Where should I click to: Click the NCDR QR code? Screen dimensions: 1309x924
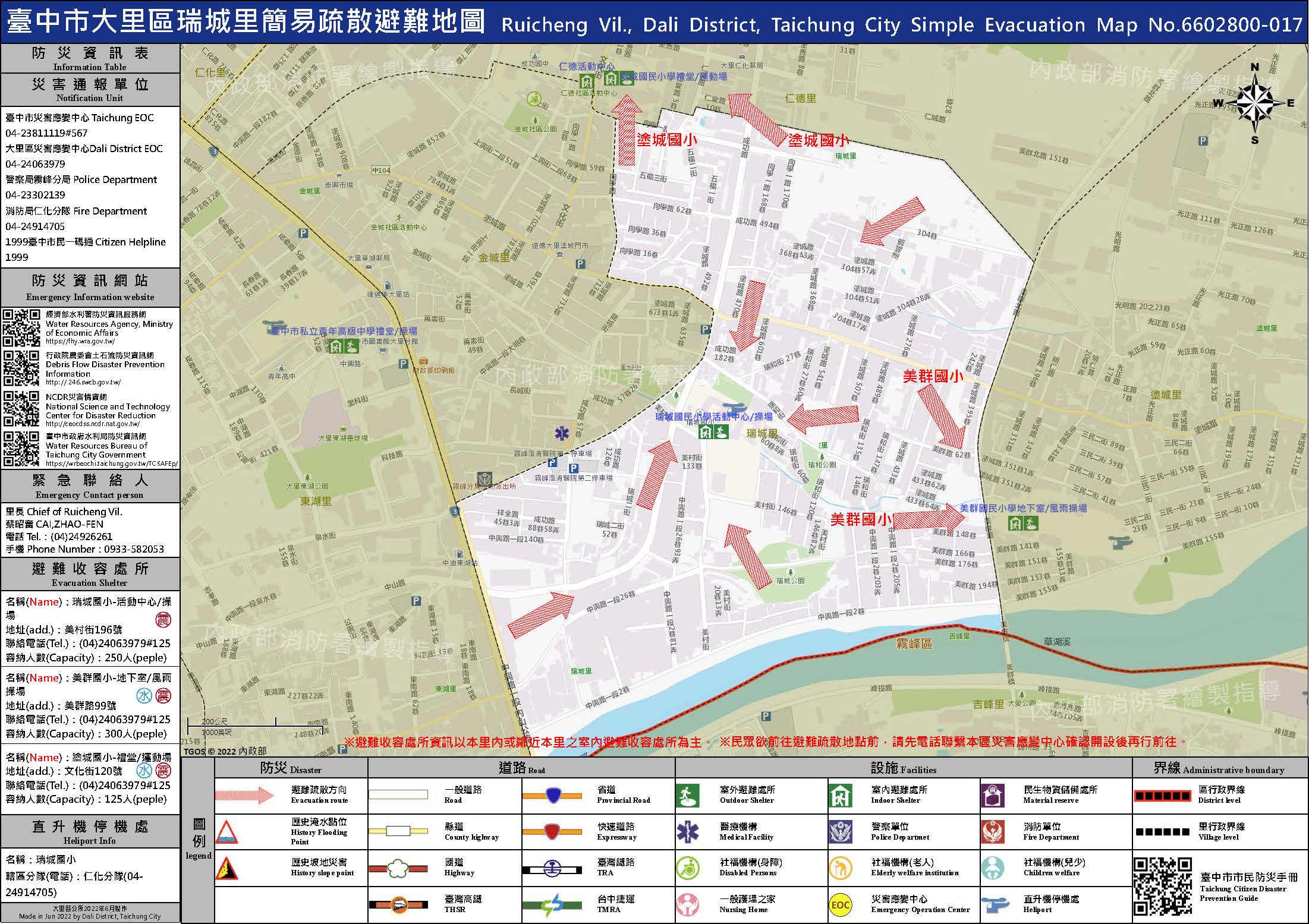[x=22, y=409]
